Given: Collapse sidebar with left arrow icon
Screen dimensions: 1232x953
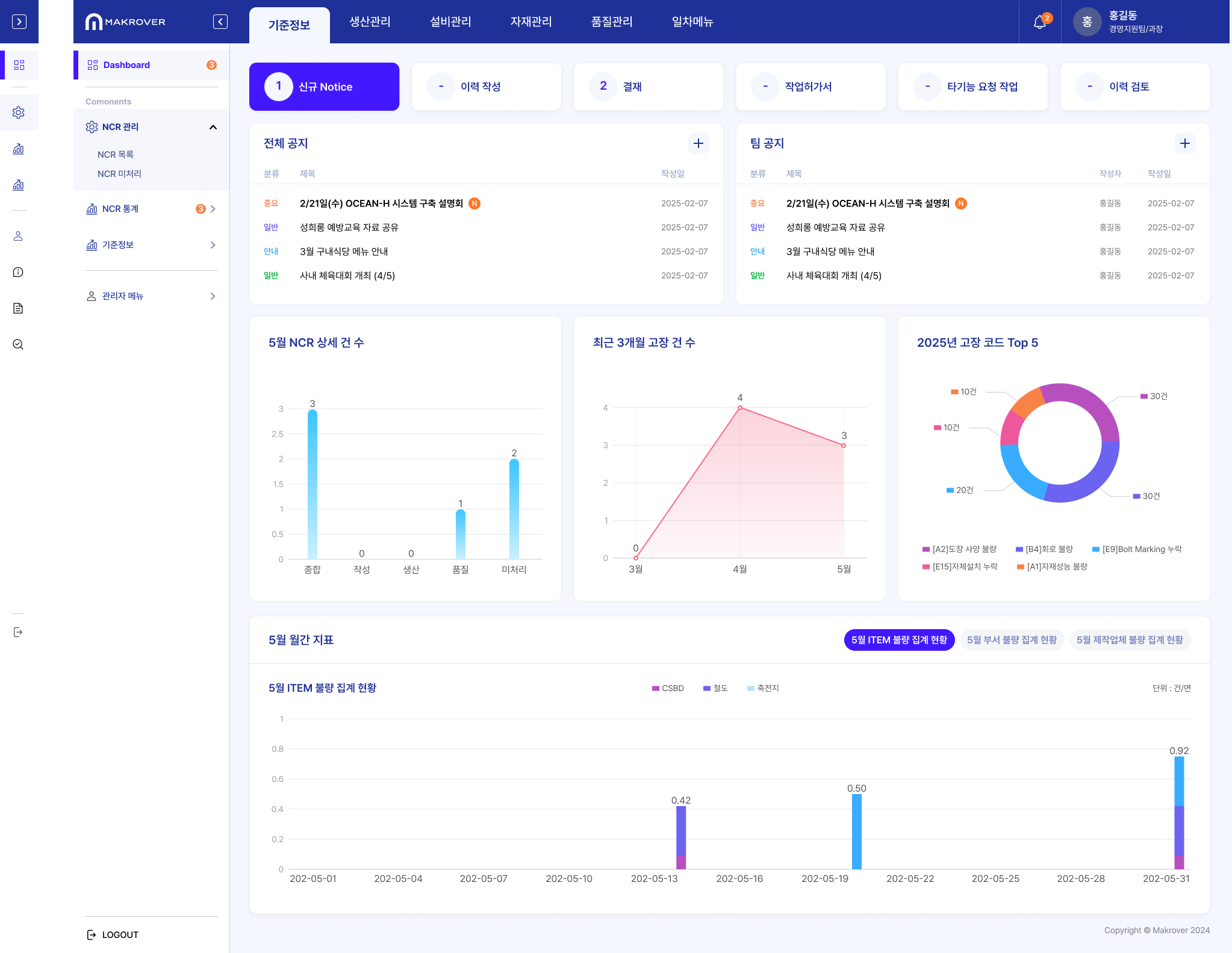Looking at the screenshot, I should (x=220, y=22).
